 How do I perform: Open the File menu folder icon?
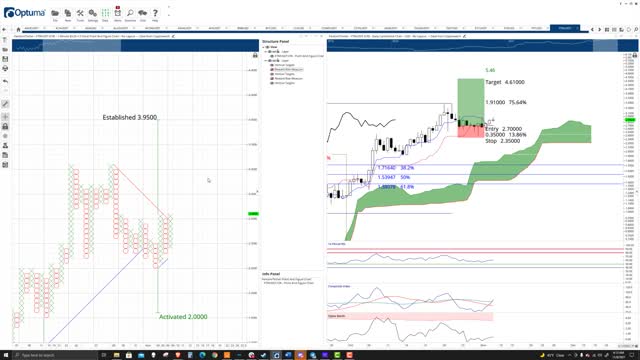coord(55,13)
